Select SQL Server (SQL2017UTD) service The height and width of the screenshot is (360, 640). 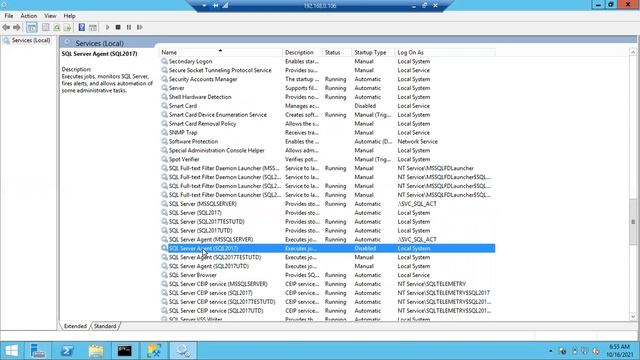200,231
